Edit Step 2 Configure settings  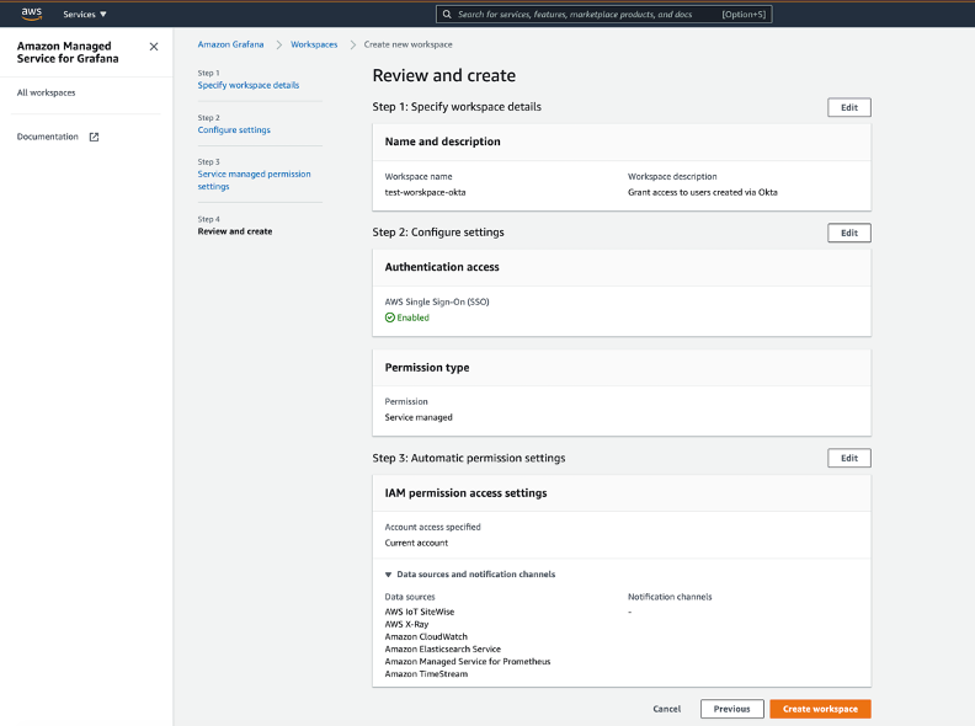pyautogui.click(x=848, y=232)
